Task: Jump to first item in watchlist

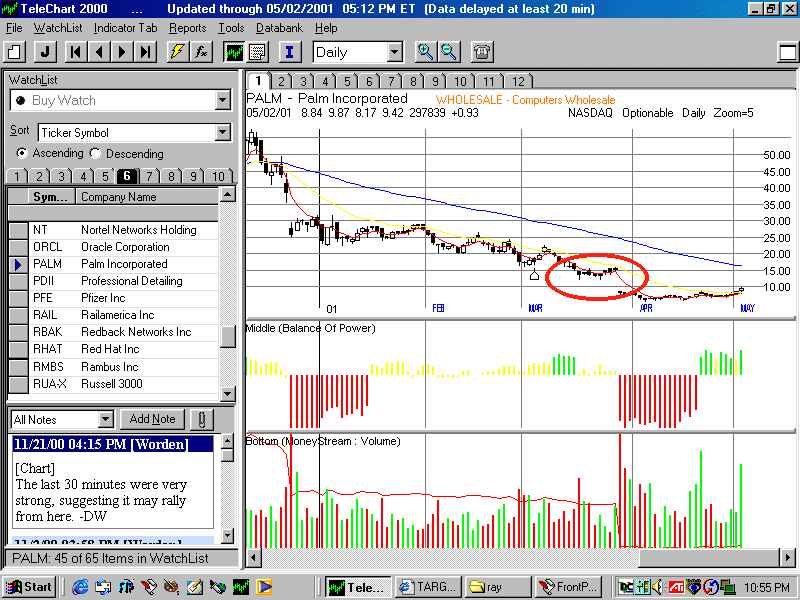Action: 76,52
